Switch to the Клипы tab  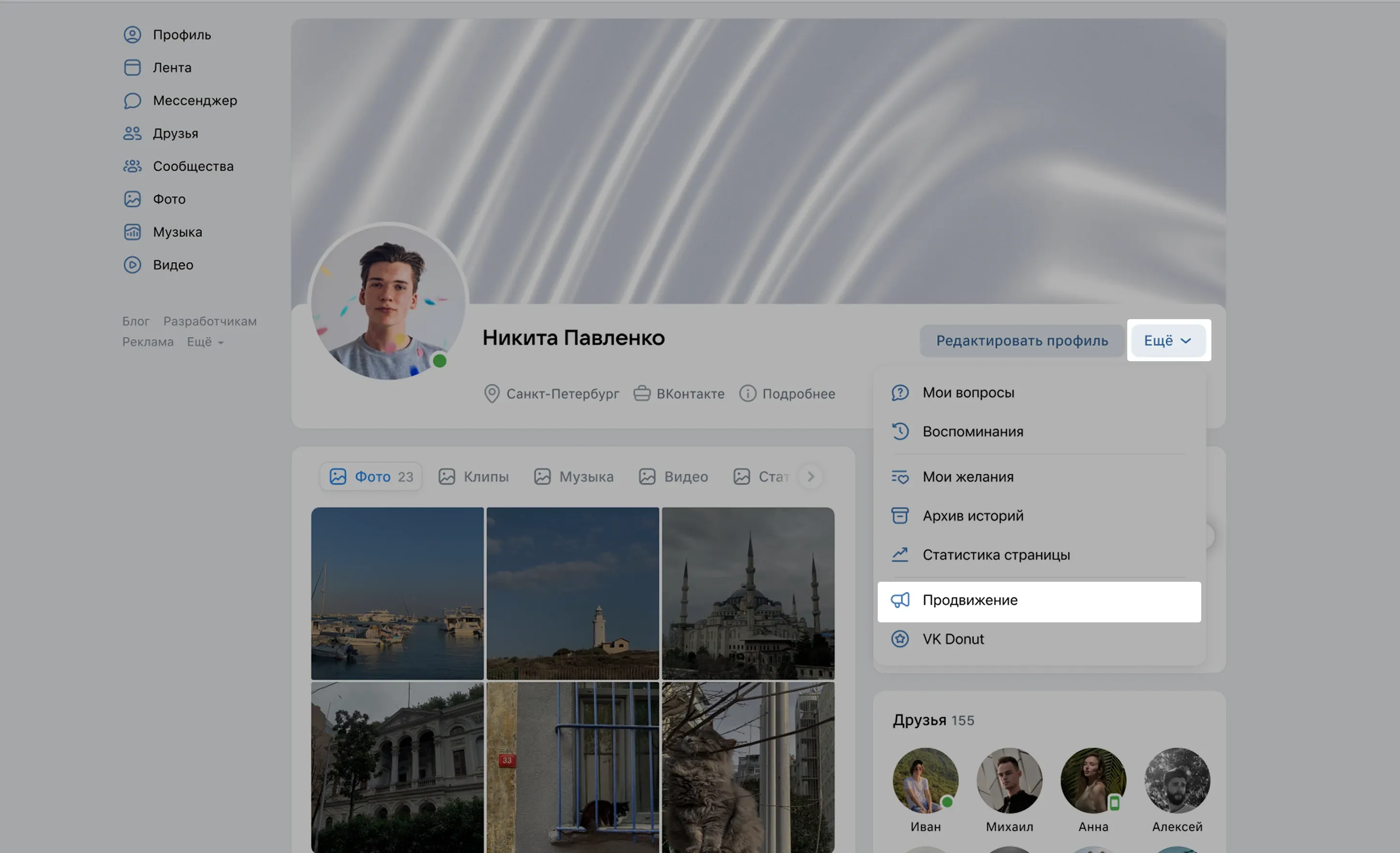click(x=473, y=477)
